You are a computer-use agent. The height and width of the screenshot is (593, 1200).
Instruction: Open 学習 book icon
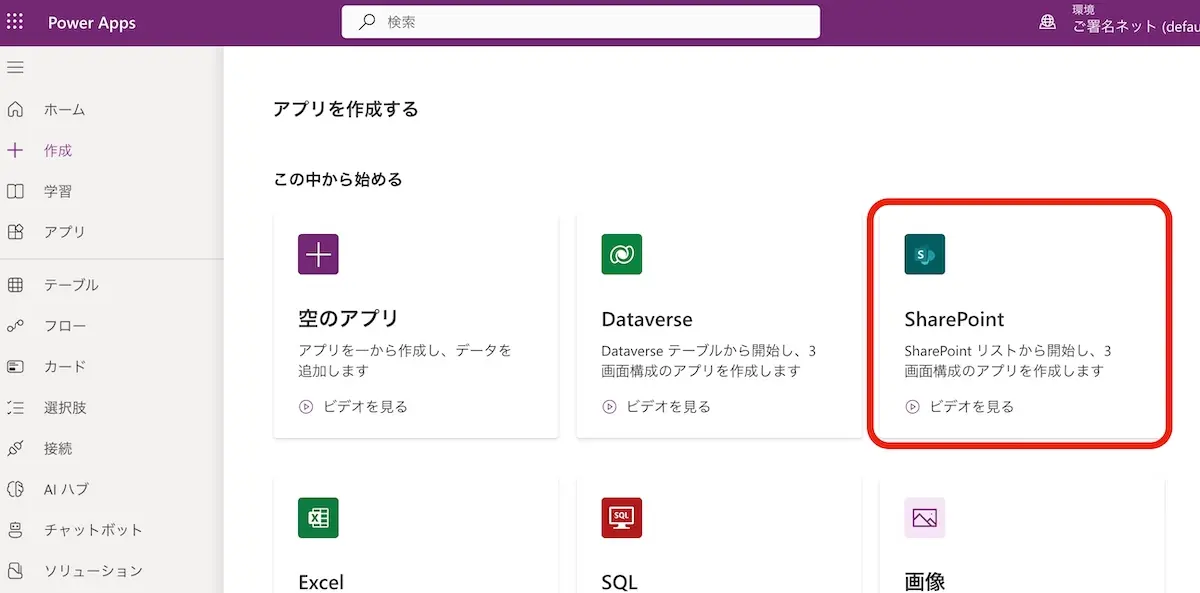15,191
